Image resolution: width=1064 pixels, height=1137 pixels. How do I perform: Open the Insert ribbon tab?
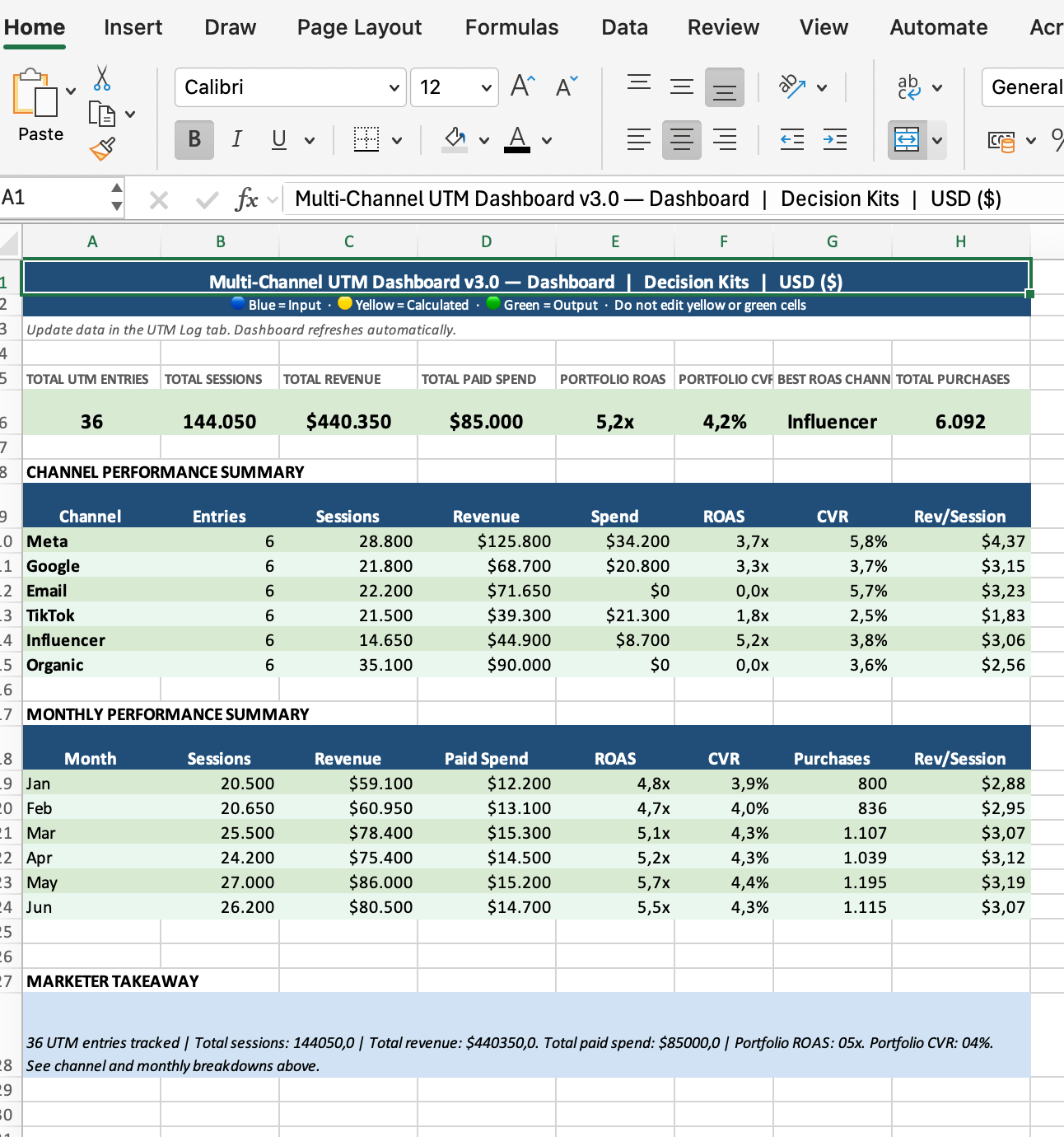click(133, 27)
